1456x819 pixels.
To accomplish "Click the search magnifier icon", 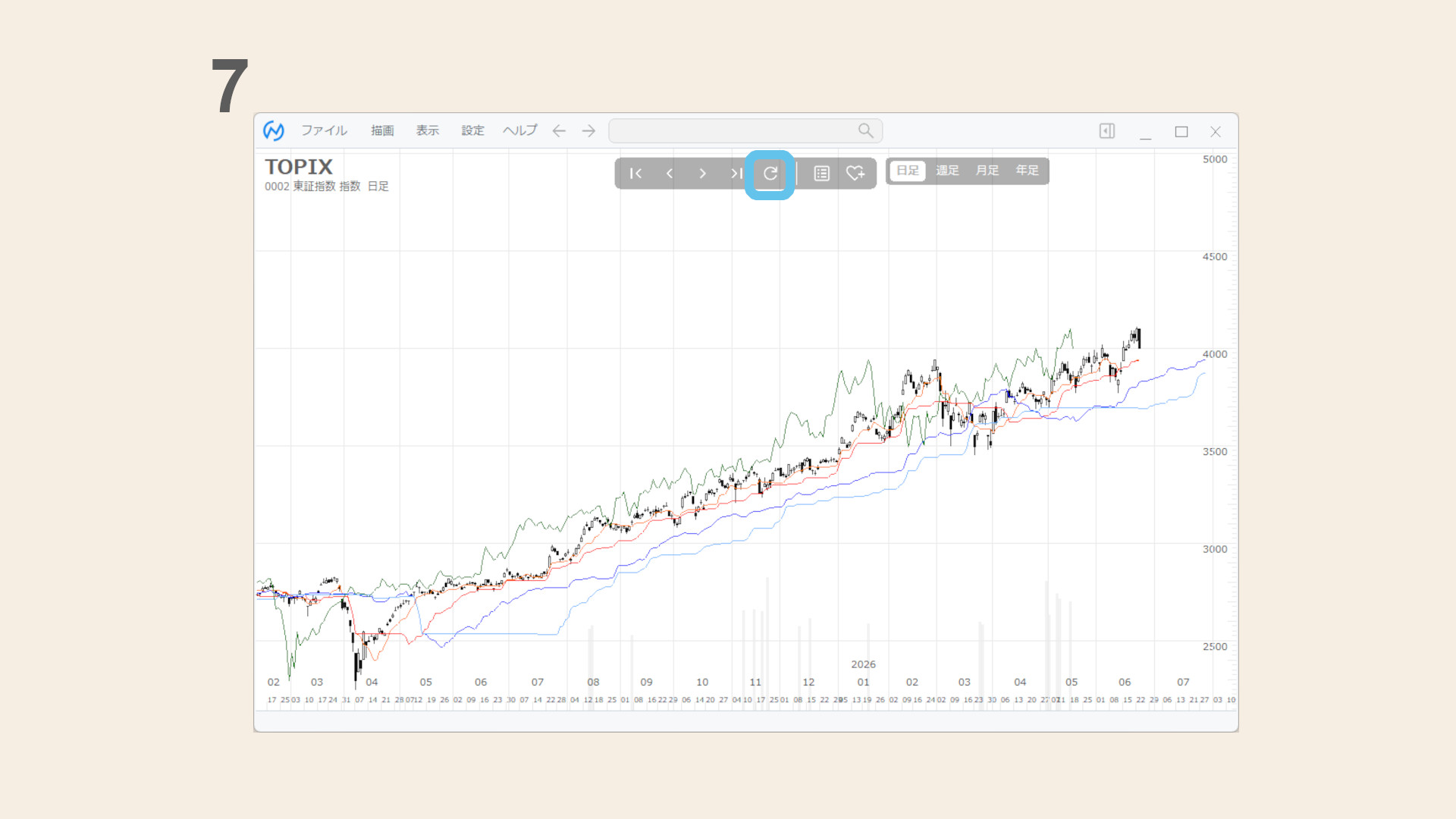I will (x=865, y=130).
